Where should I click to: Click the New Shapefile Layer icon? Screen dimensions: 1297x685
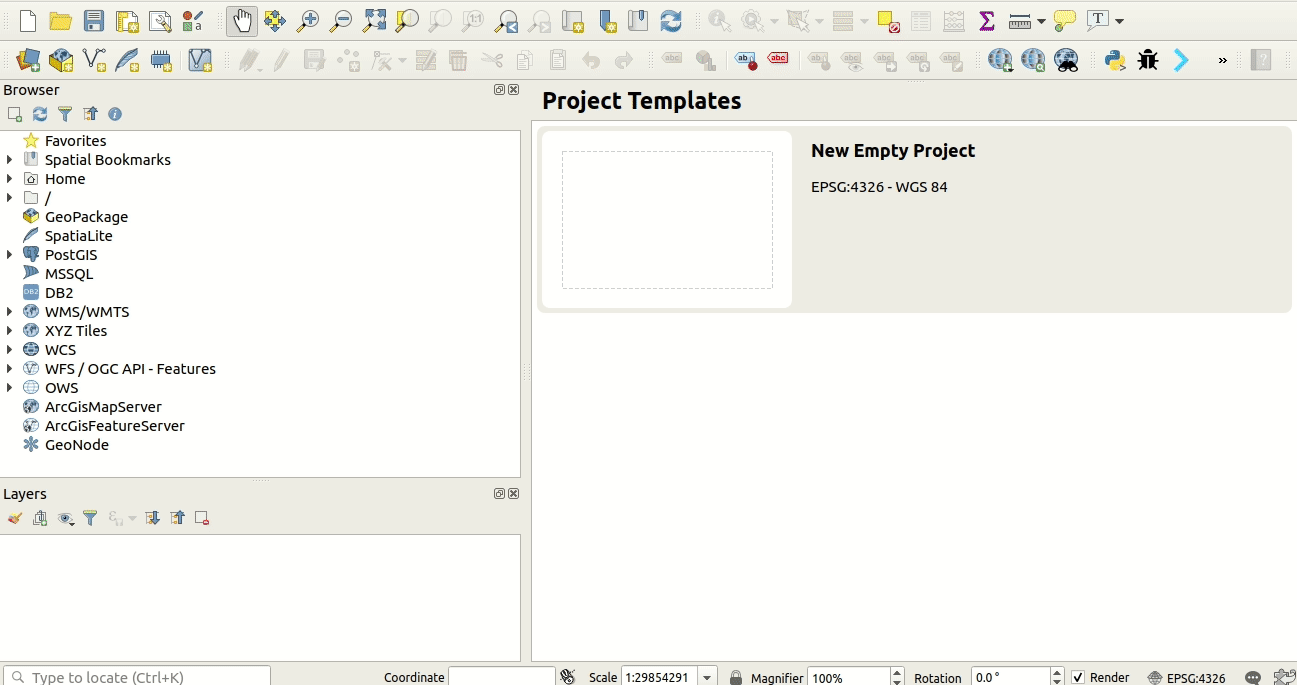(x=94, y=61)
